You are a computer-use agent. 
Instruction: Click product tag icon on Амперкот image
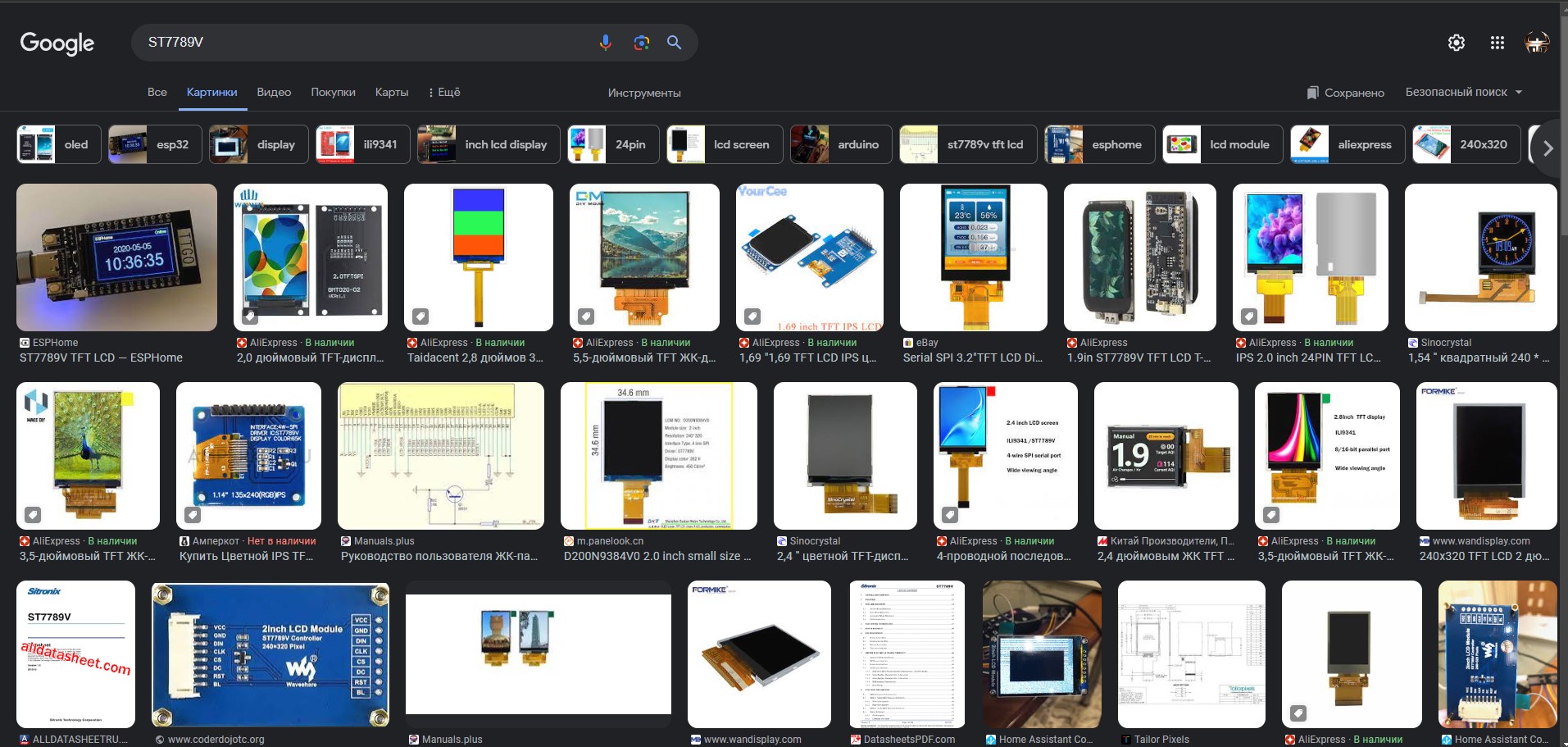192,515
